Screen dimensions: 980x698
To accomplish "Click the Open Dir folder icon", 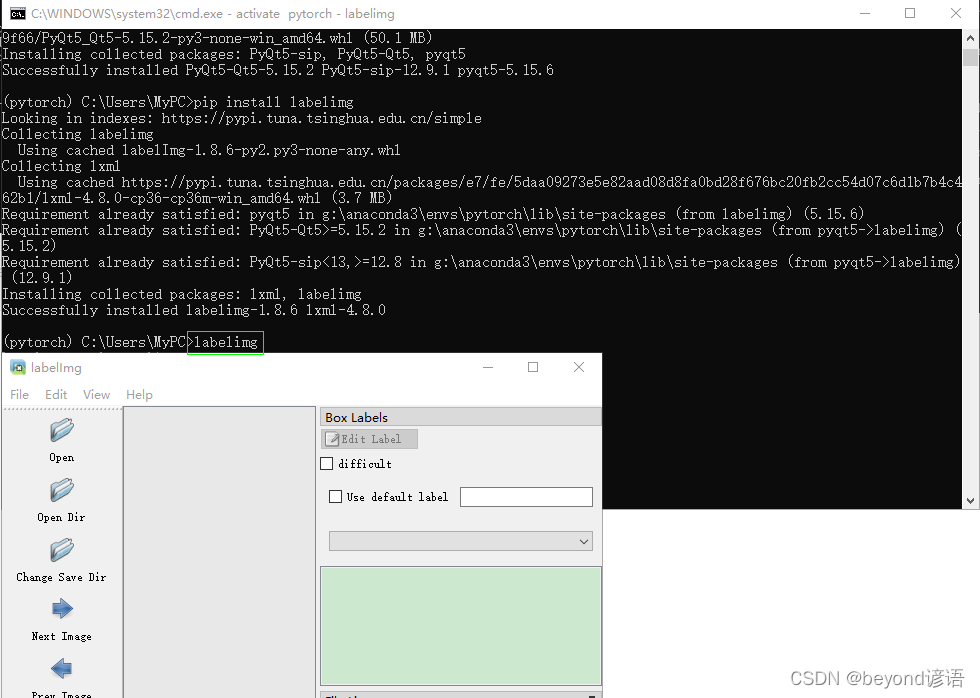I will pos(62,490).
